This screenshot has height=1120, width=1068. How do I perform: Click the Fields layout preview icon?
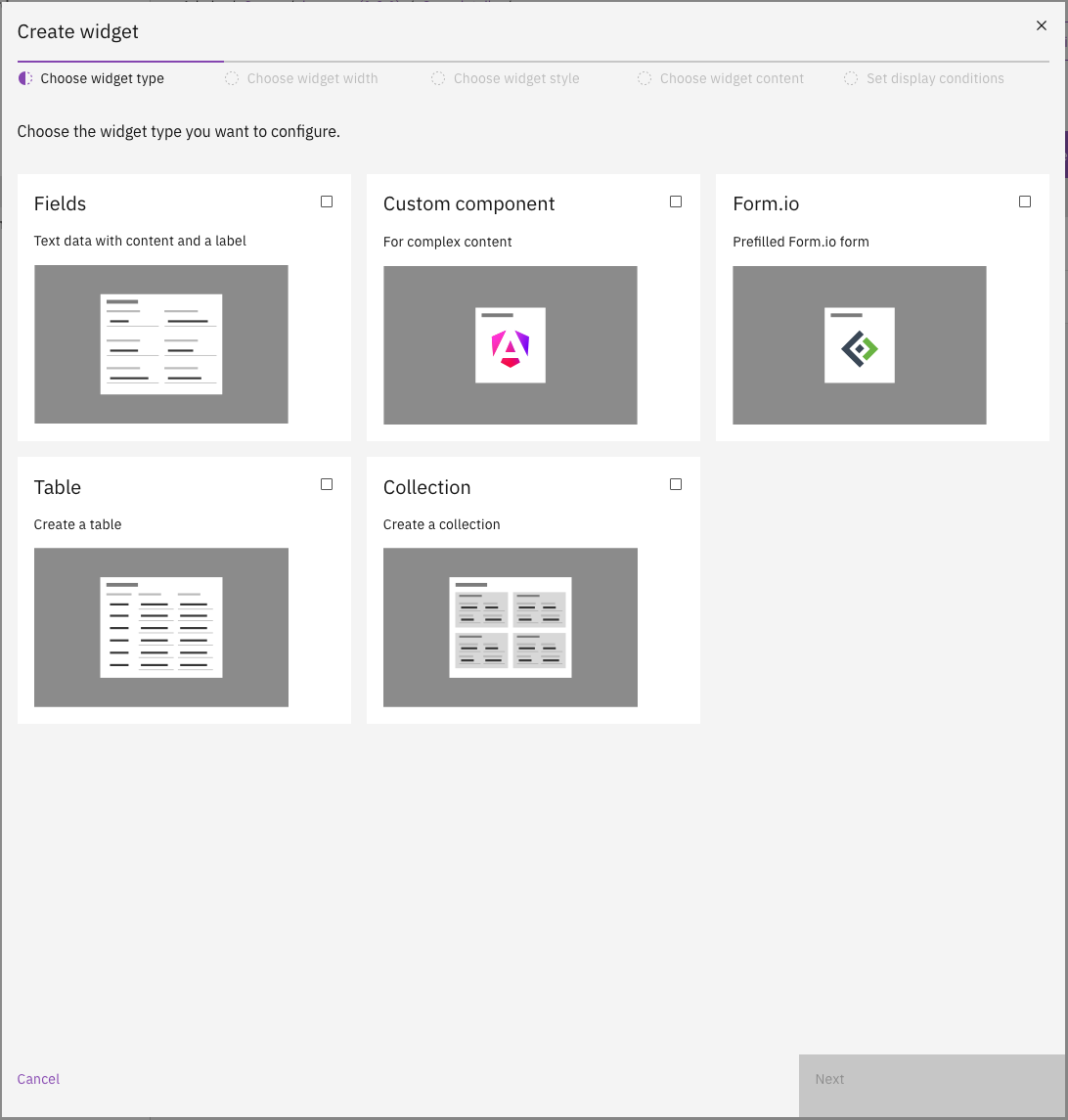click(x=161, y=344)
